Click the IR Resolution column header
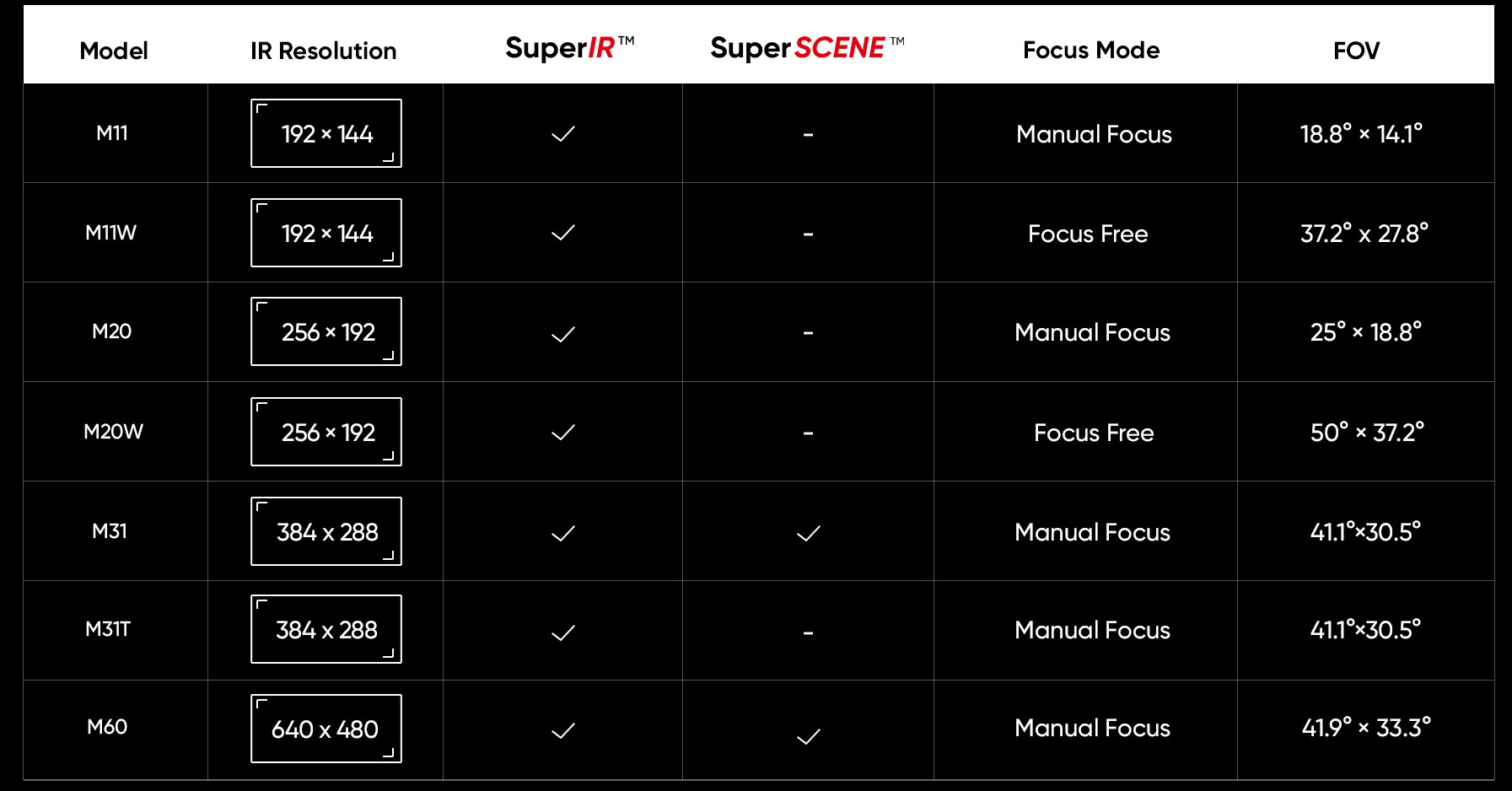Image resolution: width=1512 pixels, height=791 pixels. 323,51
